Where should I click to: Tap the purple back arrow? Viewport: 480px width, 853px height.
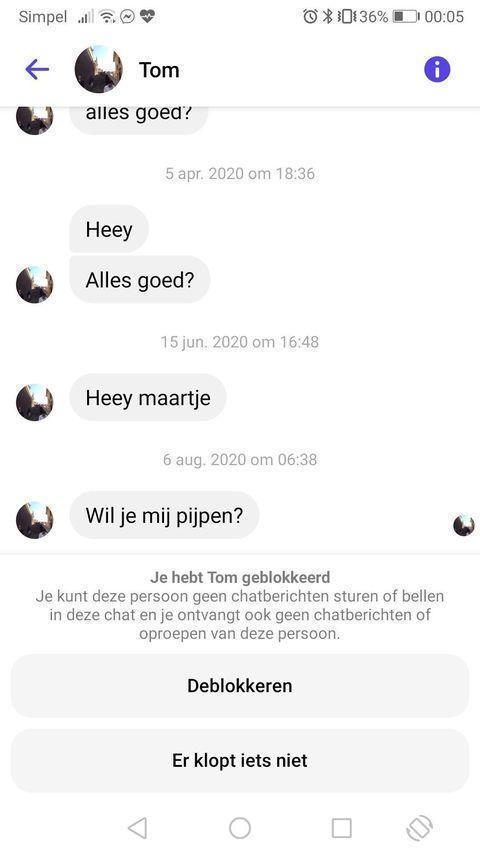pyautogui.click(x=37, y=70)
